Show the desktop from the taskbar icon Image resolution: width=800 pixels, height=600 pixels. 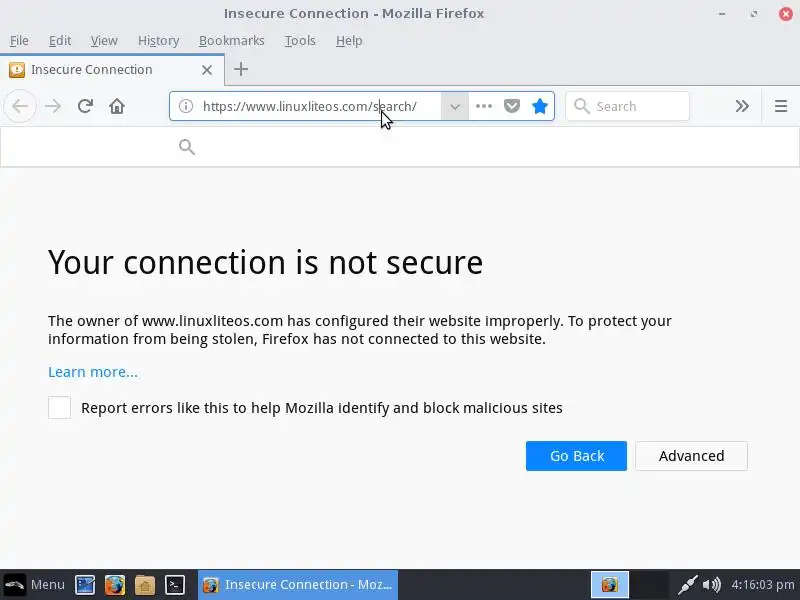click(85, 585)
